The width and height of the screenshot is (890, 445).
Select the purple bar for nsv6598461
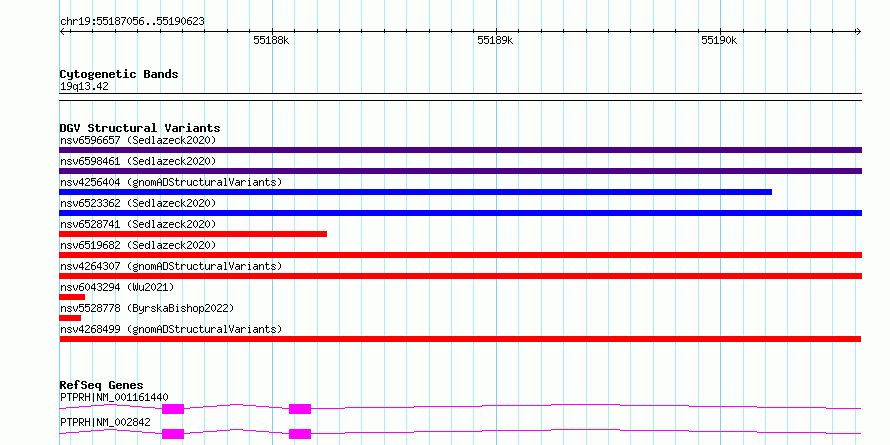coord(460,171)
